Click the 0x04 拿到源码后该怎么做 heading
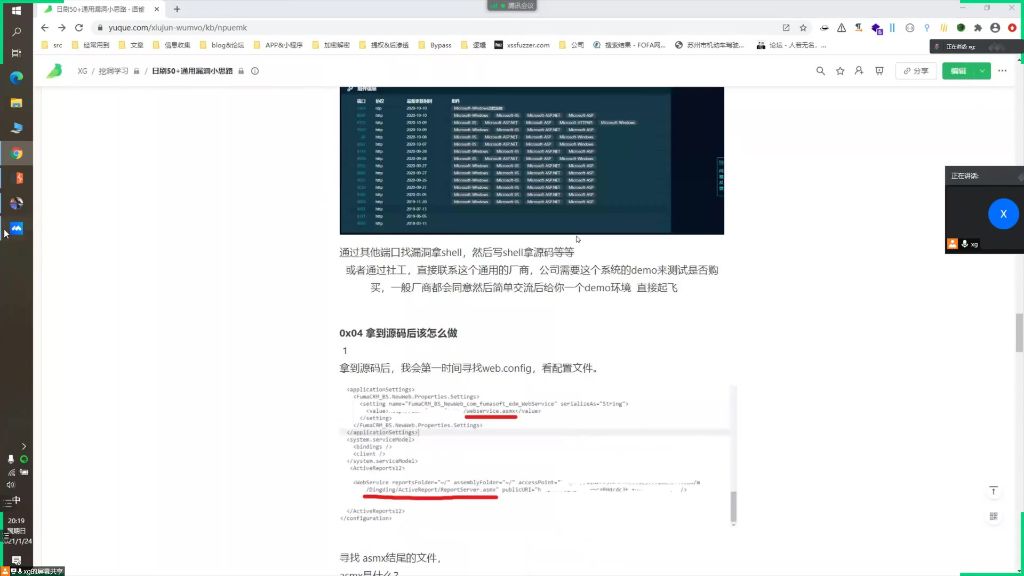This screenshot has width=1024, height=576. [x=398, y=333]
